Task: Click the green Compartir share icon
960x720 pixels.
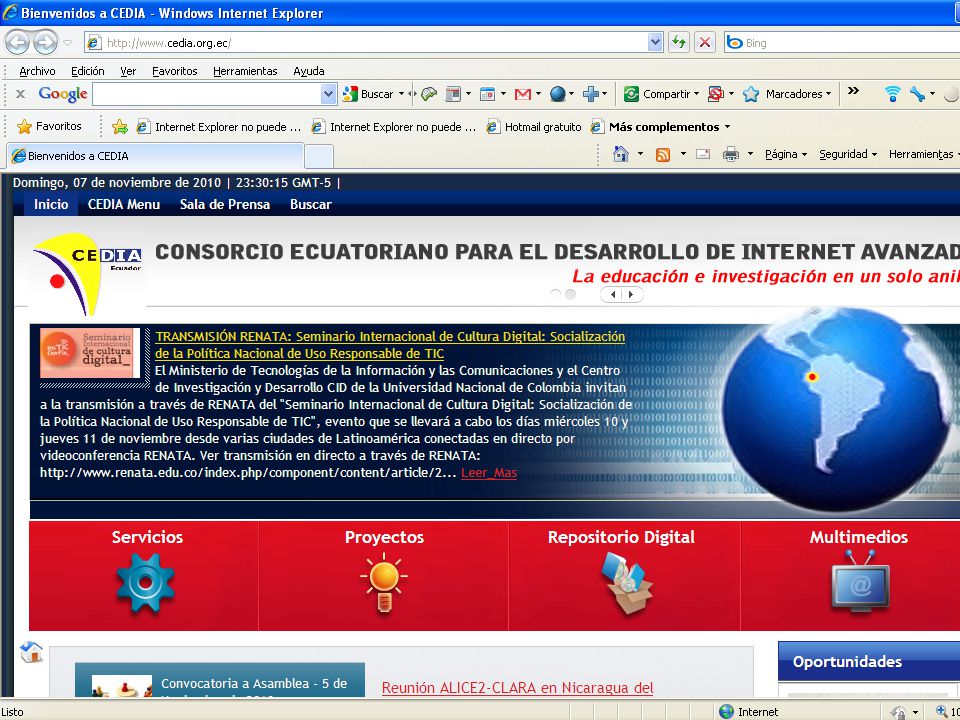Action: click(x=631, y=94)
